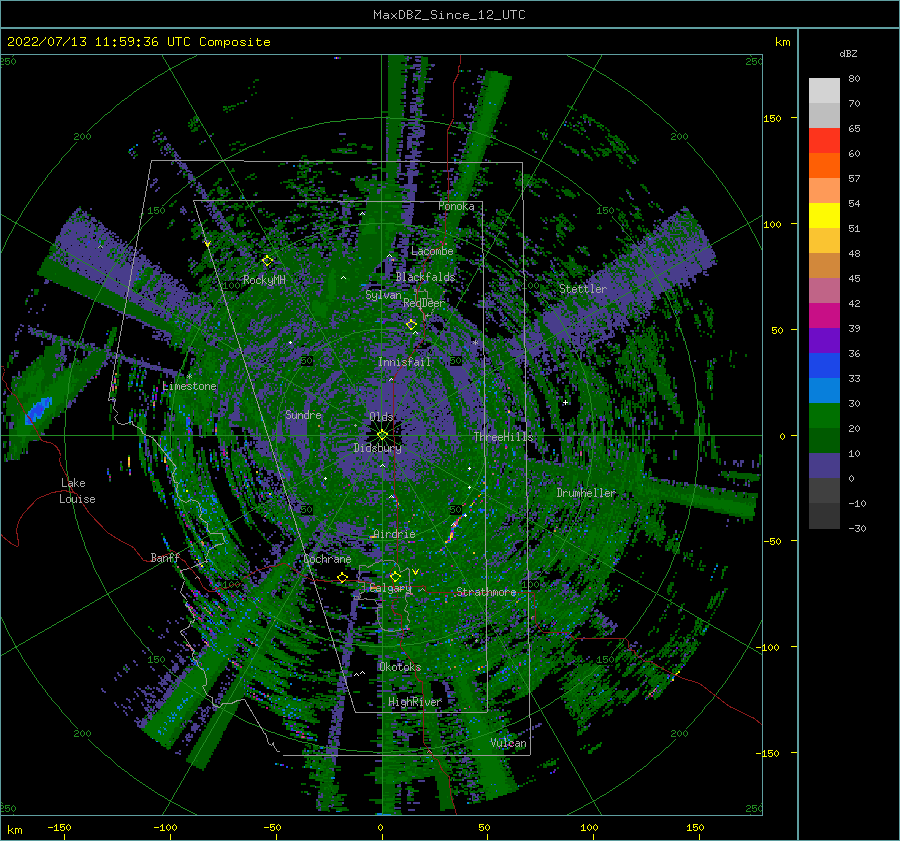Click the yellow marker near RedDeer
Screen dimensions: 900x841
point(412,325)
